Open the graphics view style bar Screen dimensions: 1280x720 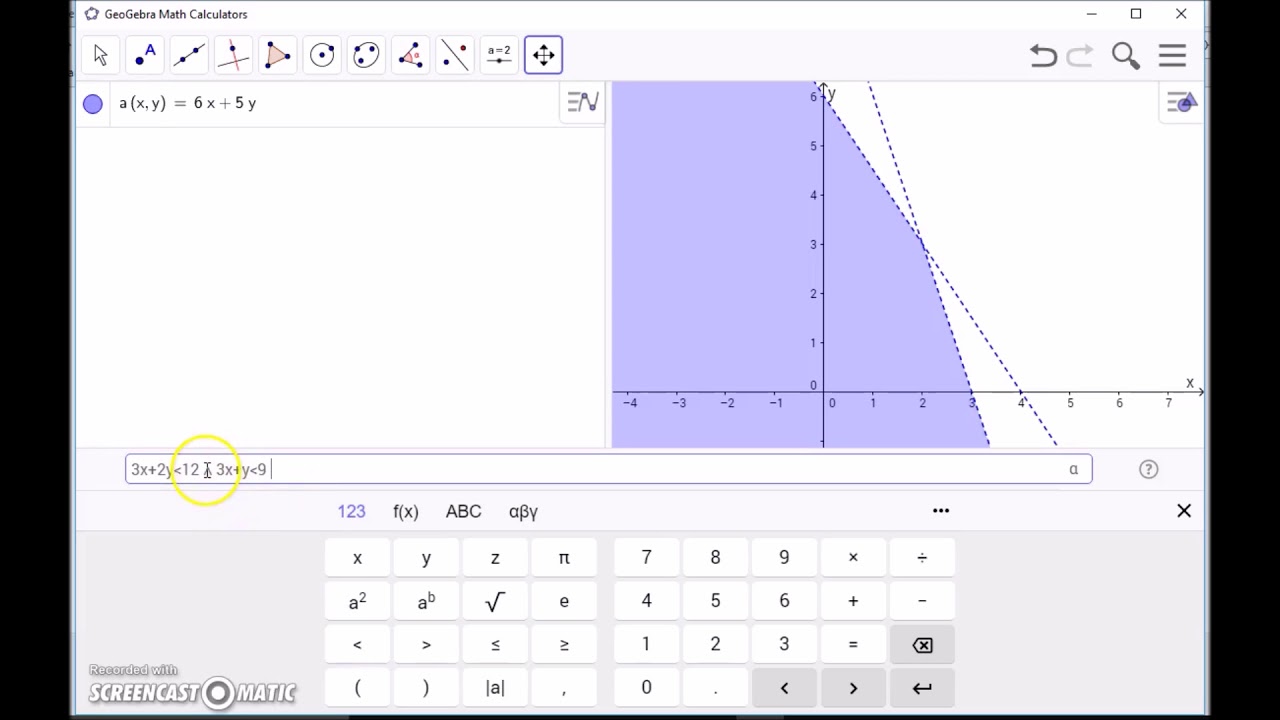[1181, 102]
